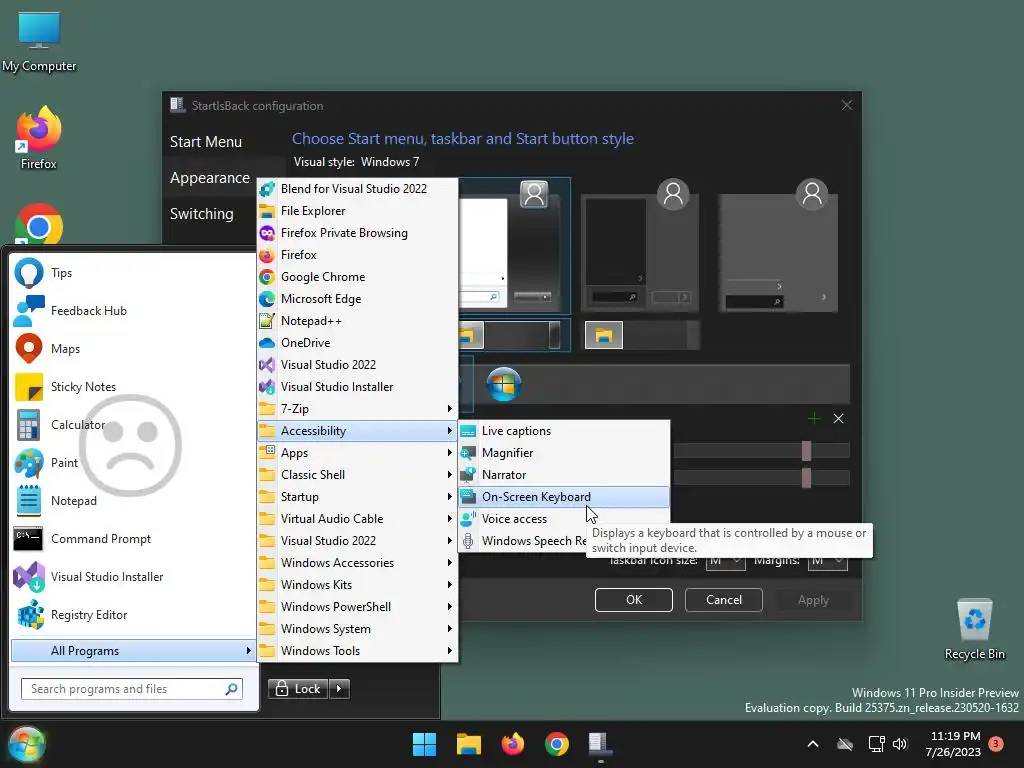
Task: Click the Cancel button in StartIsBack configuration
Action: [x=724, y=600]
